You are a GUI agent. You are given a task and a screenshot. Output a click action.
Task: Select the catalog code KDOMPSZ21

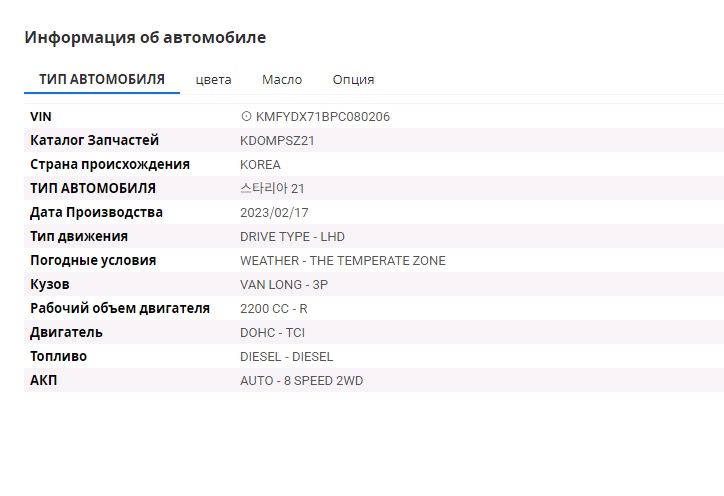point(277,141)
